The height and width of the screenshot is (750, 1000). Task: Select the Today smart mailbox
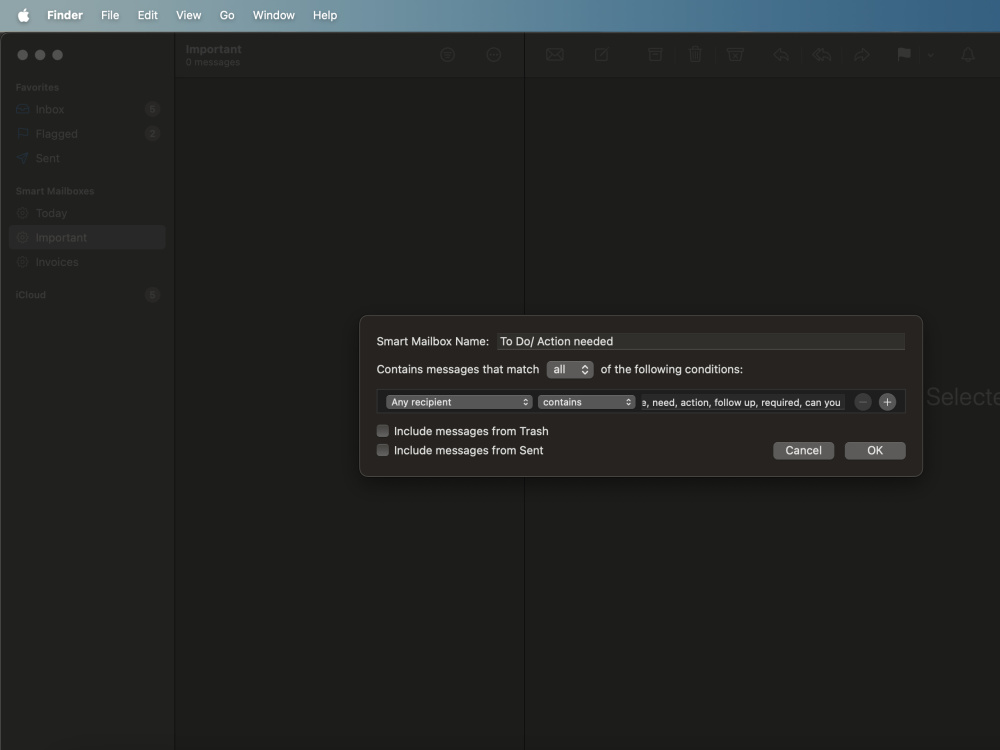tap(87, 213)
